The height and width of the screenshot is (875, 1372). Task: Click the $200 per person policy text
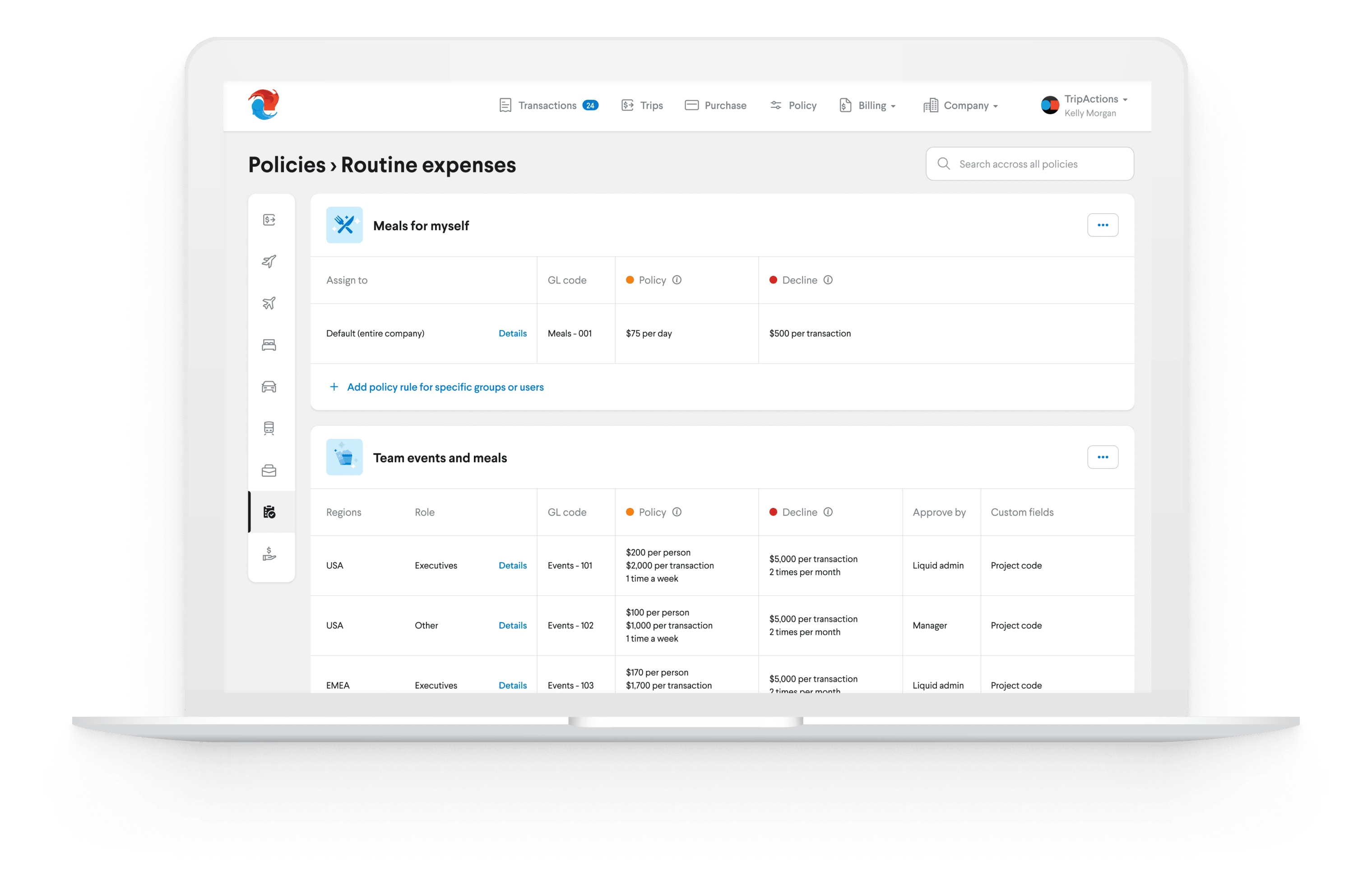(x=658, y=552)
